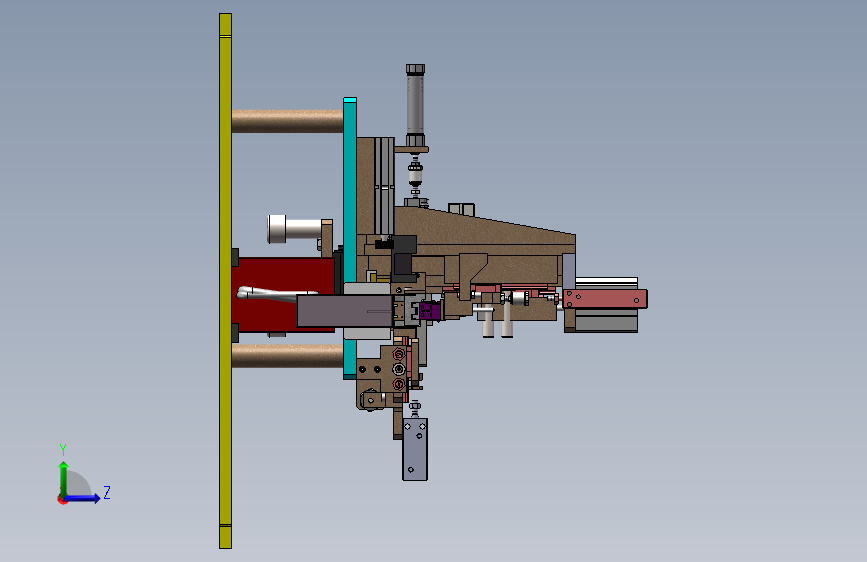Select the lower brown support rod
The image size is (867, 562).
(287, 356)
